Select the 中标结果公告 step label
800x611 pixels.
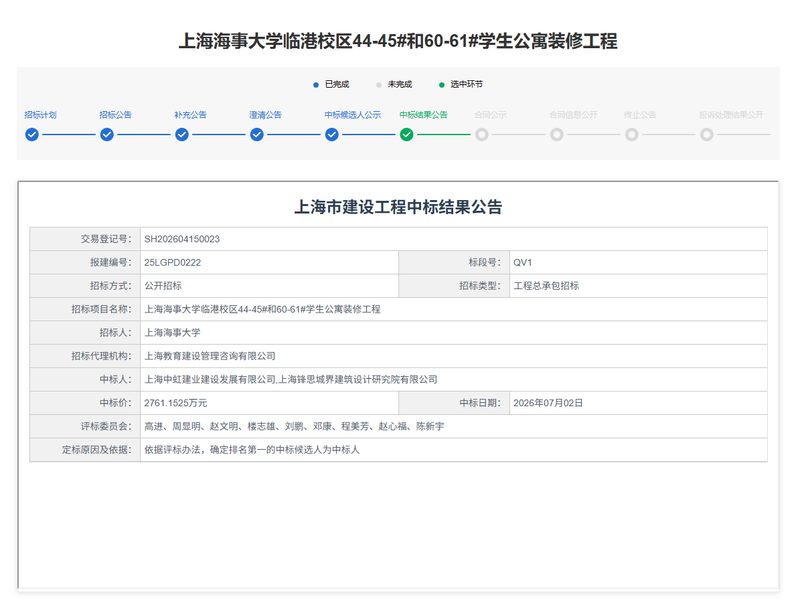click(423, 115)
